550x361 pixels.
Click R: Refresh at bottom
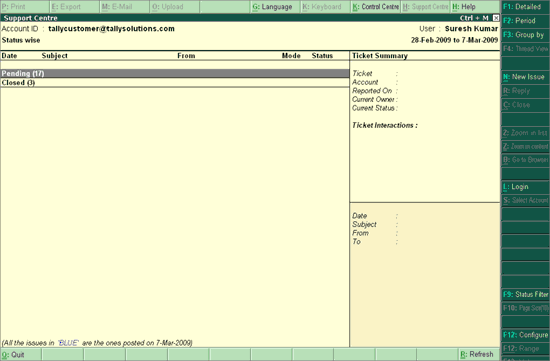coord(479,355)
